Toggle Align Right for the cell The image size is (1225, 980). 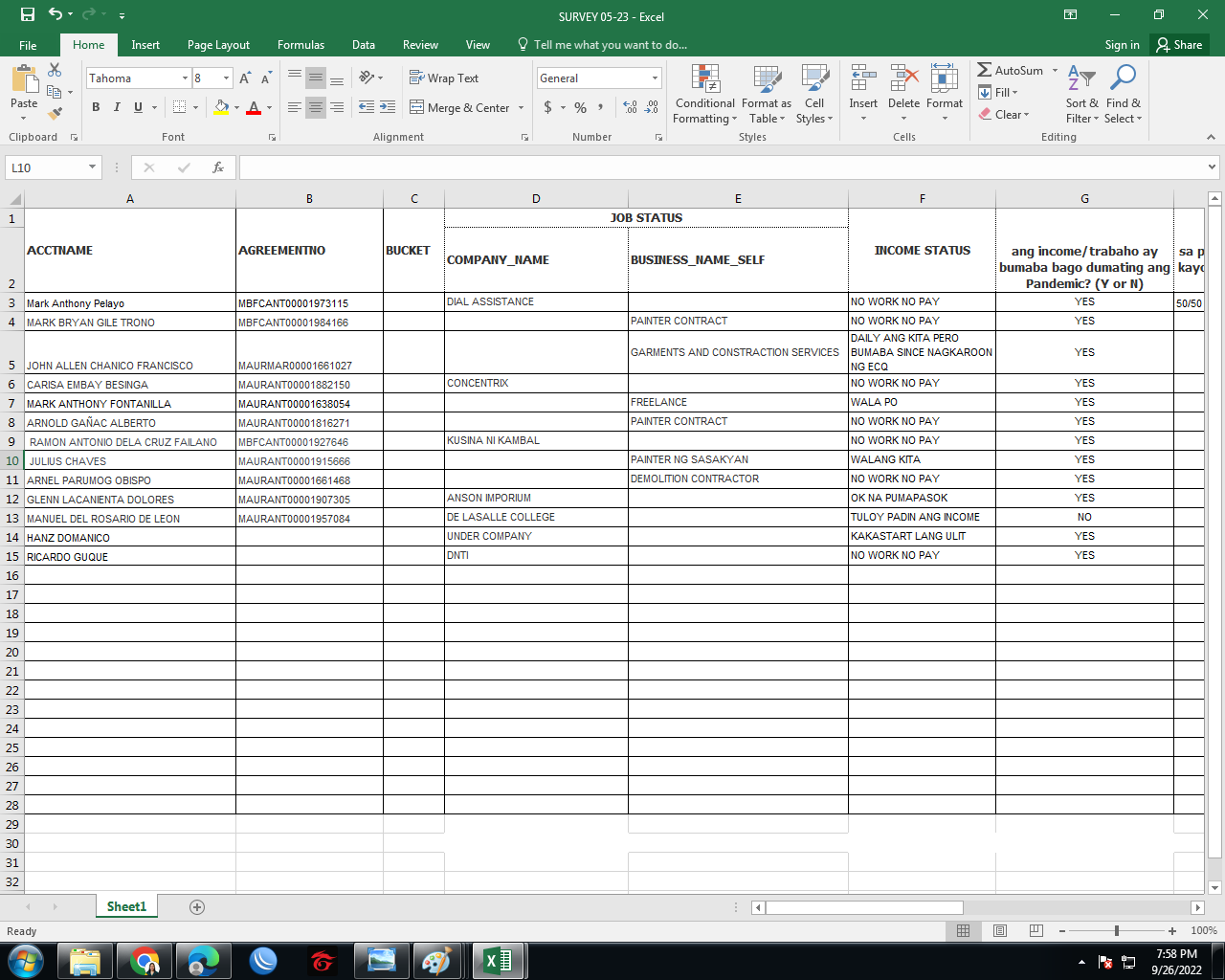[337, 107]
